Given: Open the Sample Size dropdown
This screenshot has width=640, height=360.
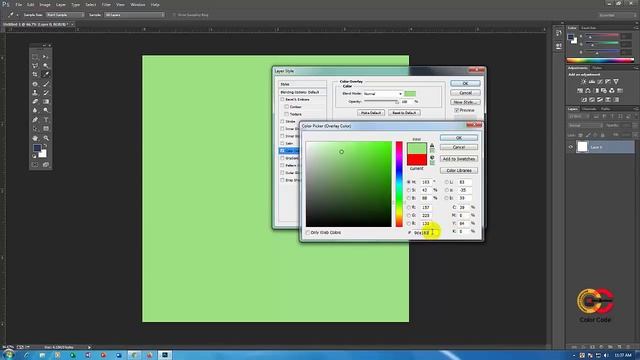Looking at the screenshot, I should coord(65,15).
